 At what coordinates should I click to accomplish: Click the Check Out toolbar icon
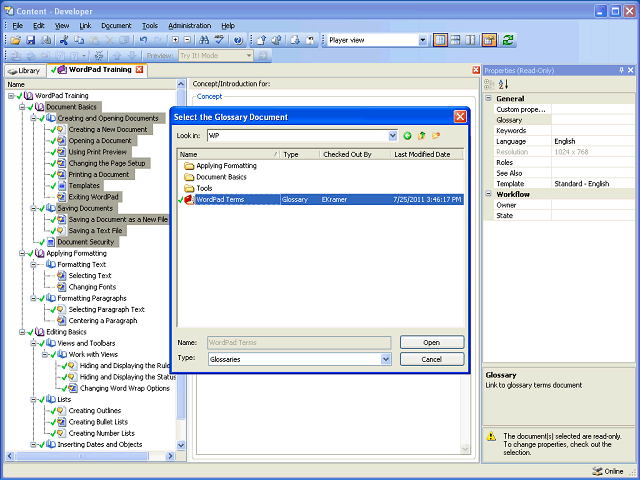276,40
